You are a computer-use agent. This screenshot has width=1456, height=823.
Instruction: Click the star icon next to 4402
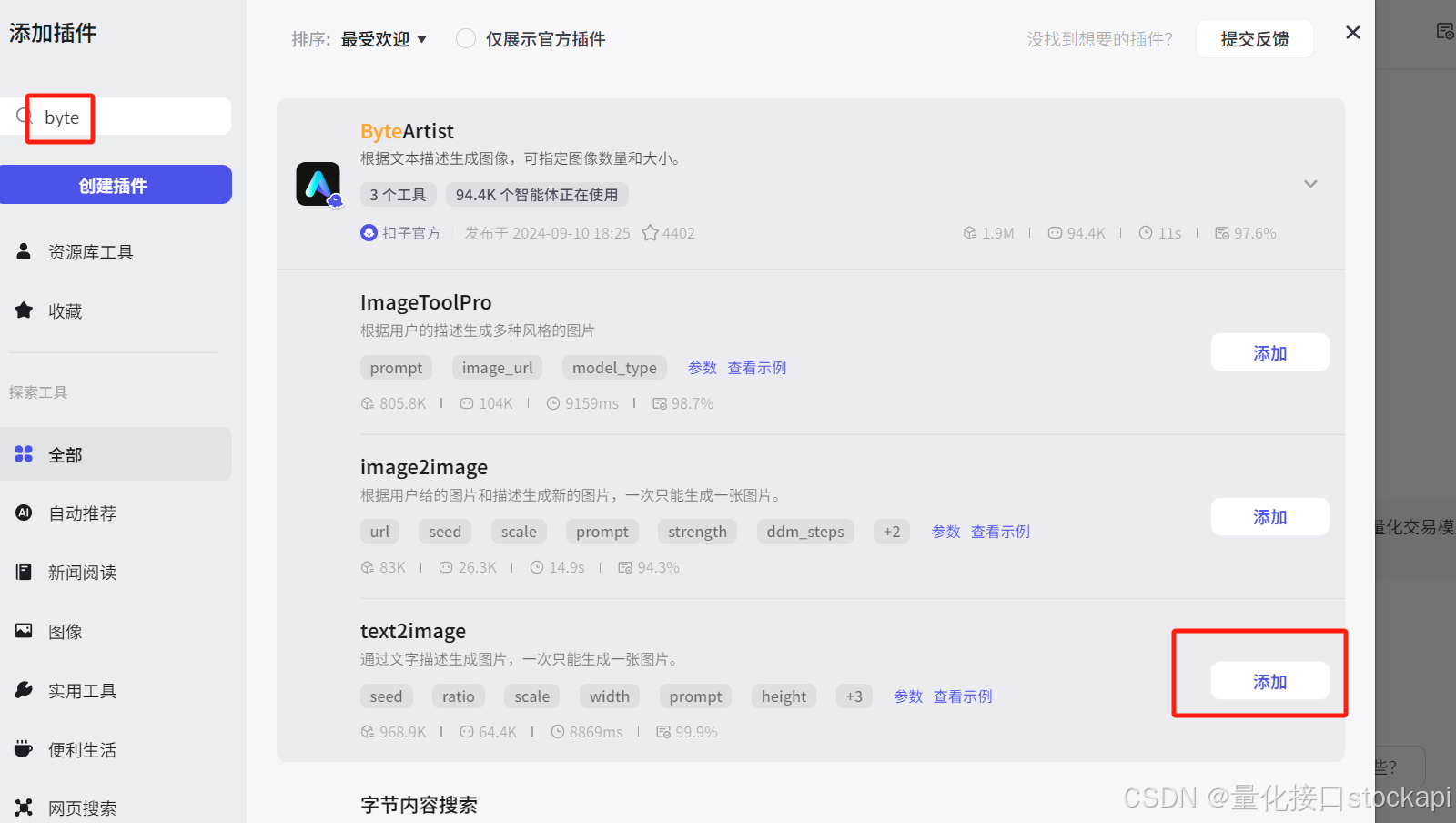[x=650, y=233]
